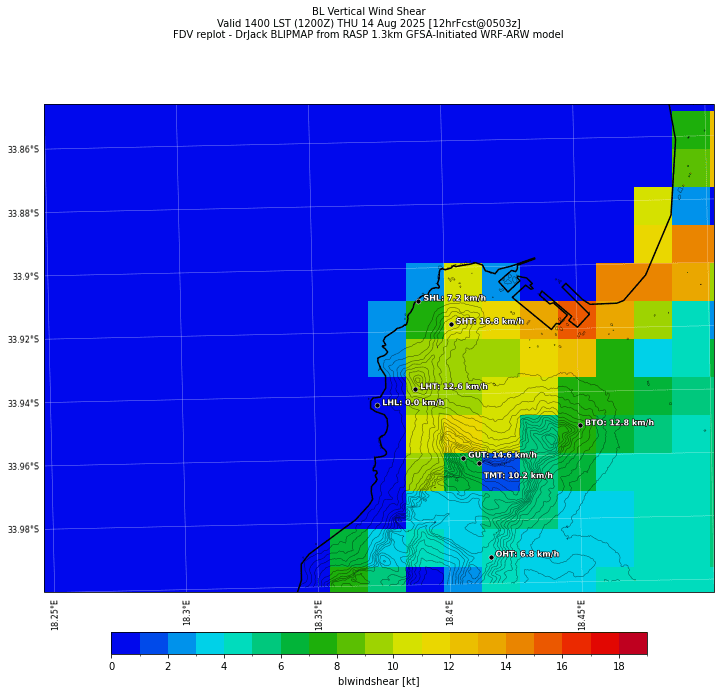Image resolution: width=721 pixels, height=692 pixels.
Task: Click the cyan 3-4 kt colorbar segment
Action: click(x=210, y=643)
